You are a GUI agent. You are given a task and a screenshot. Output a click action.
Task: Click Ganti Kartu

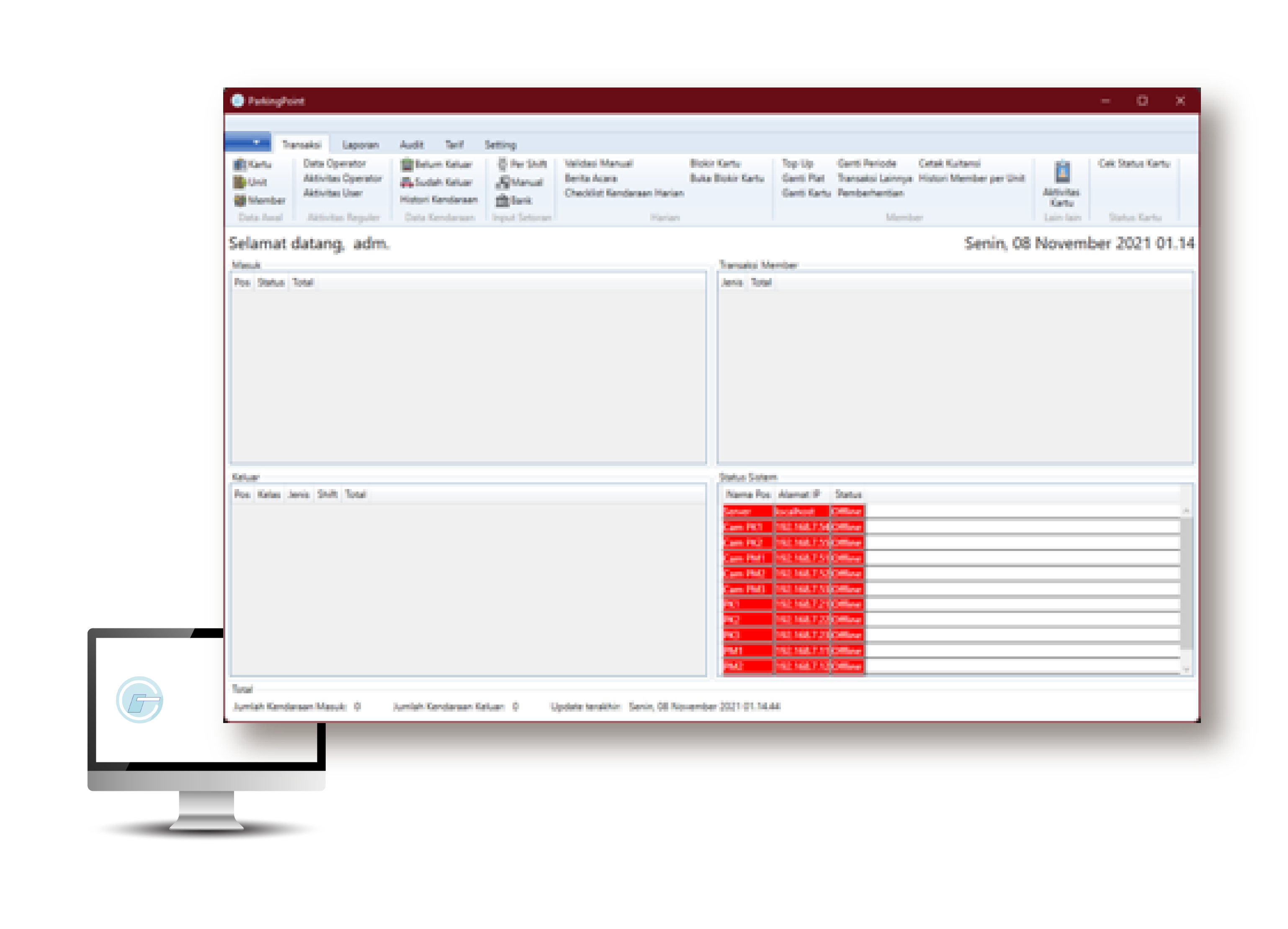[x=806, y=193]
